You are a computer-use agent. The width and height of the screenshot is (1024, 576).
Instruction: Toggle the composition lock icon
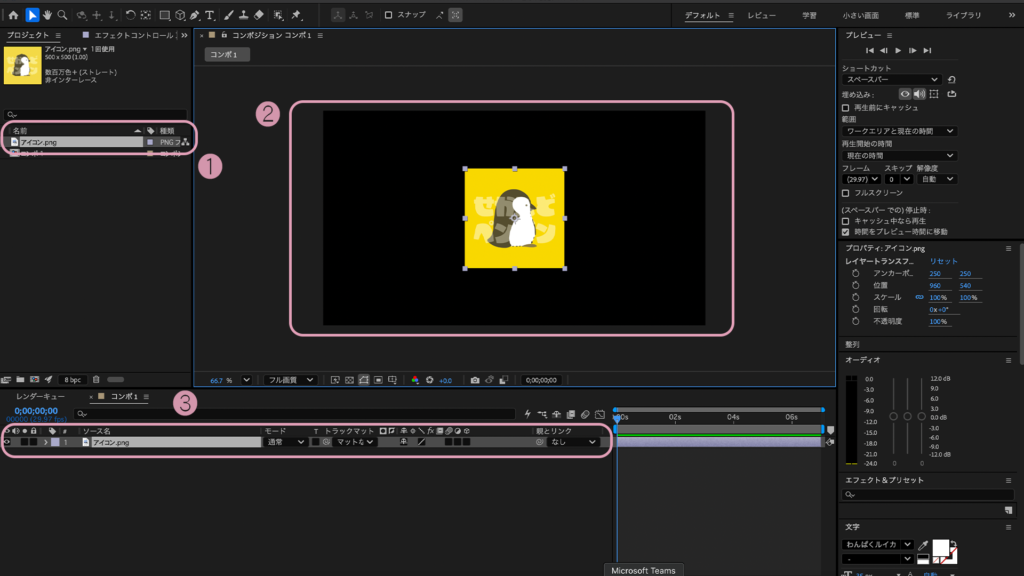tap(224, 35)
